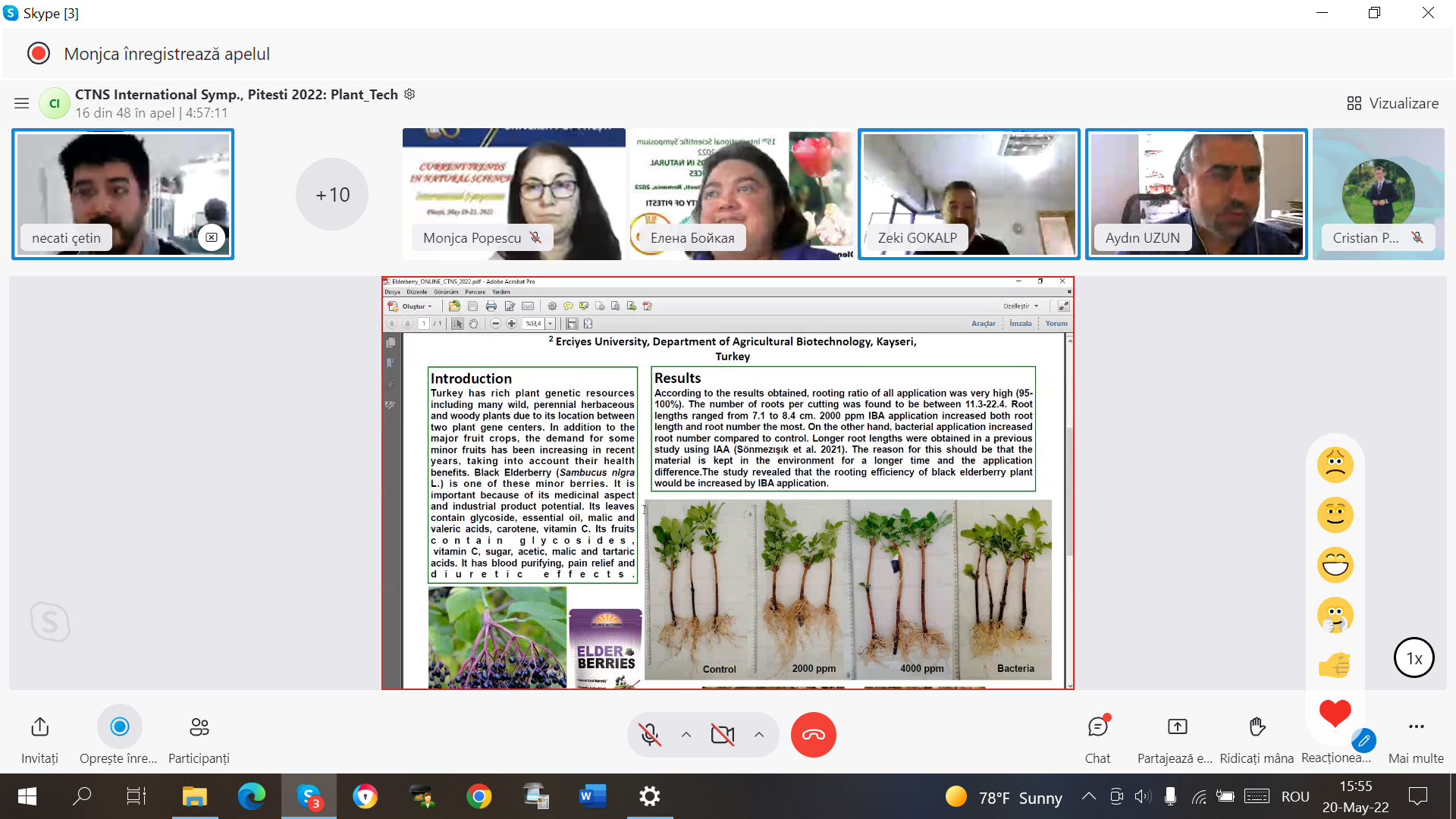Stop recording with Oprește înregistrarea button
Image resolution: width=1456 pixels, height=819 pixels.
tap(119, 727)
